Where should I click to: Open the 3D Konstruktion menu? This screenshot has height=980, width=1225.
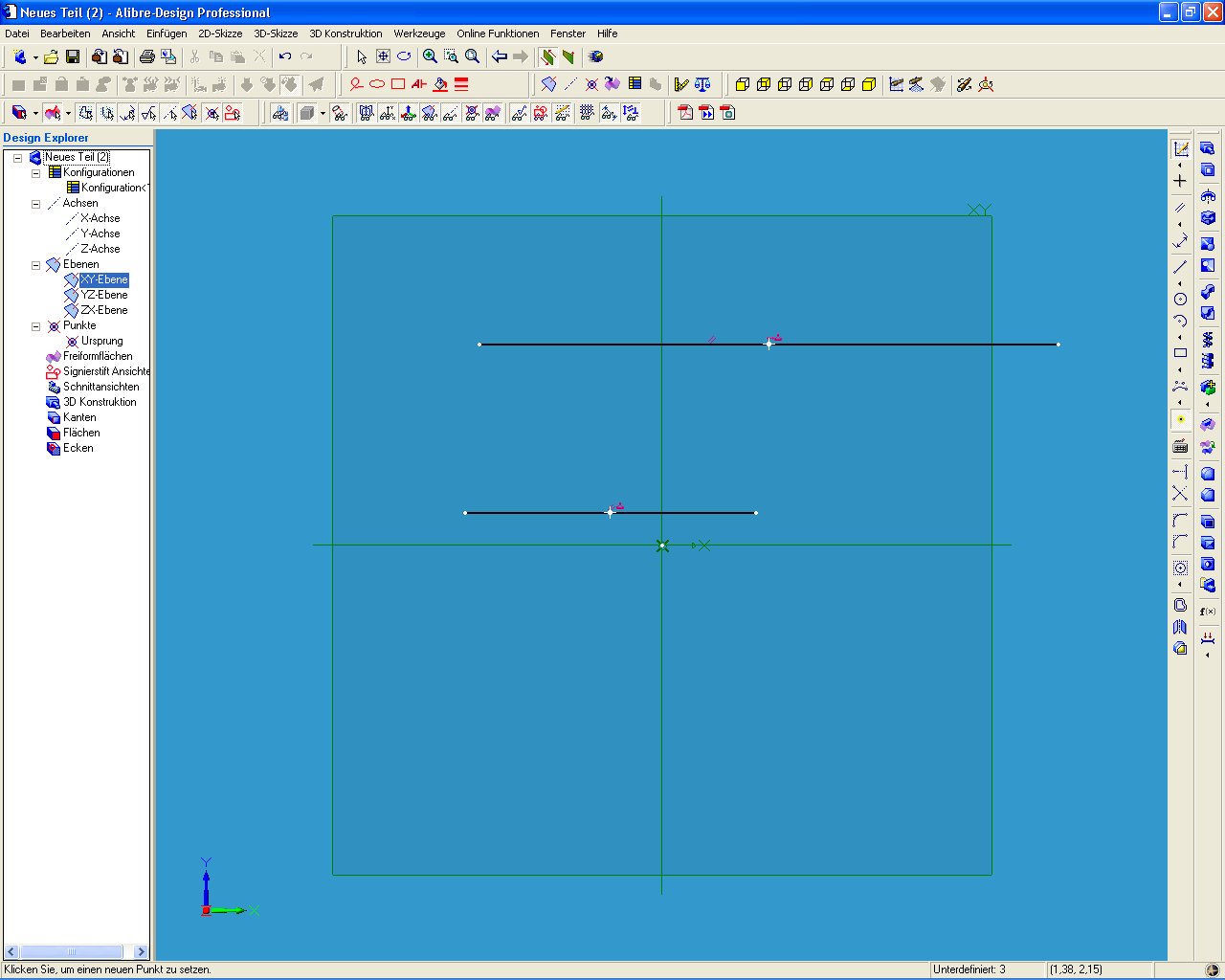coord(345,33)
